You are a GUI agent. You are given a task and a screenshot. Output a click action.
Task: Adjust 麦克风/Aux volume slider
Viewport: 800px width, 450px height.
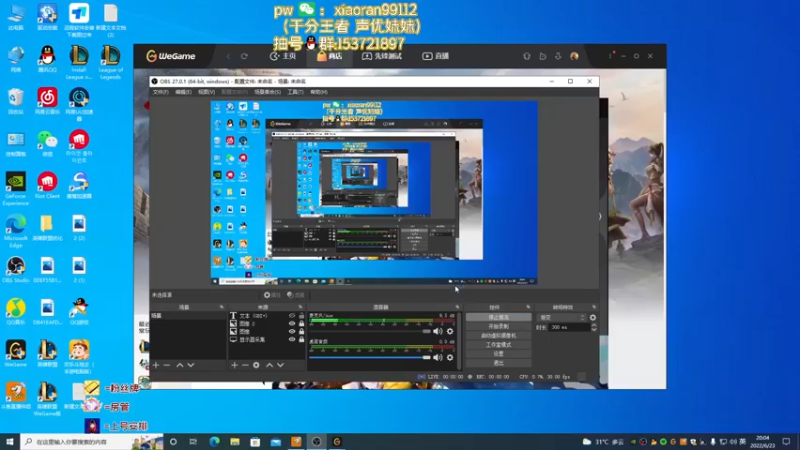point(370,331)
